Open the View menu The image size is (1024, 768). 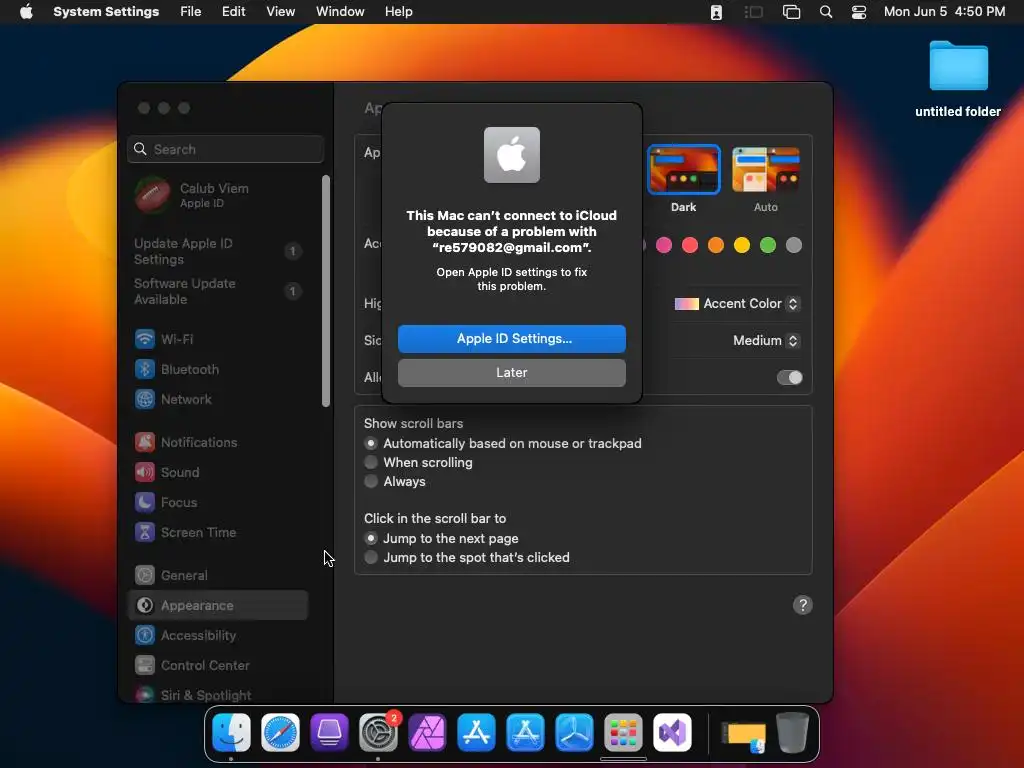pyautogui.click(x=280, y=12)
